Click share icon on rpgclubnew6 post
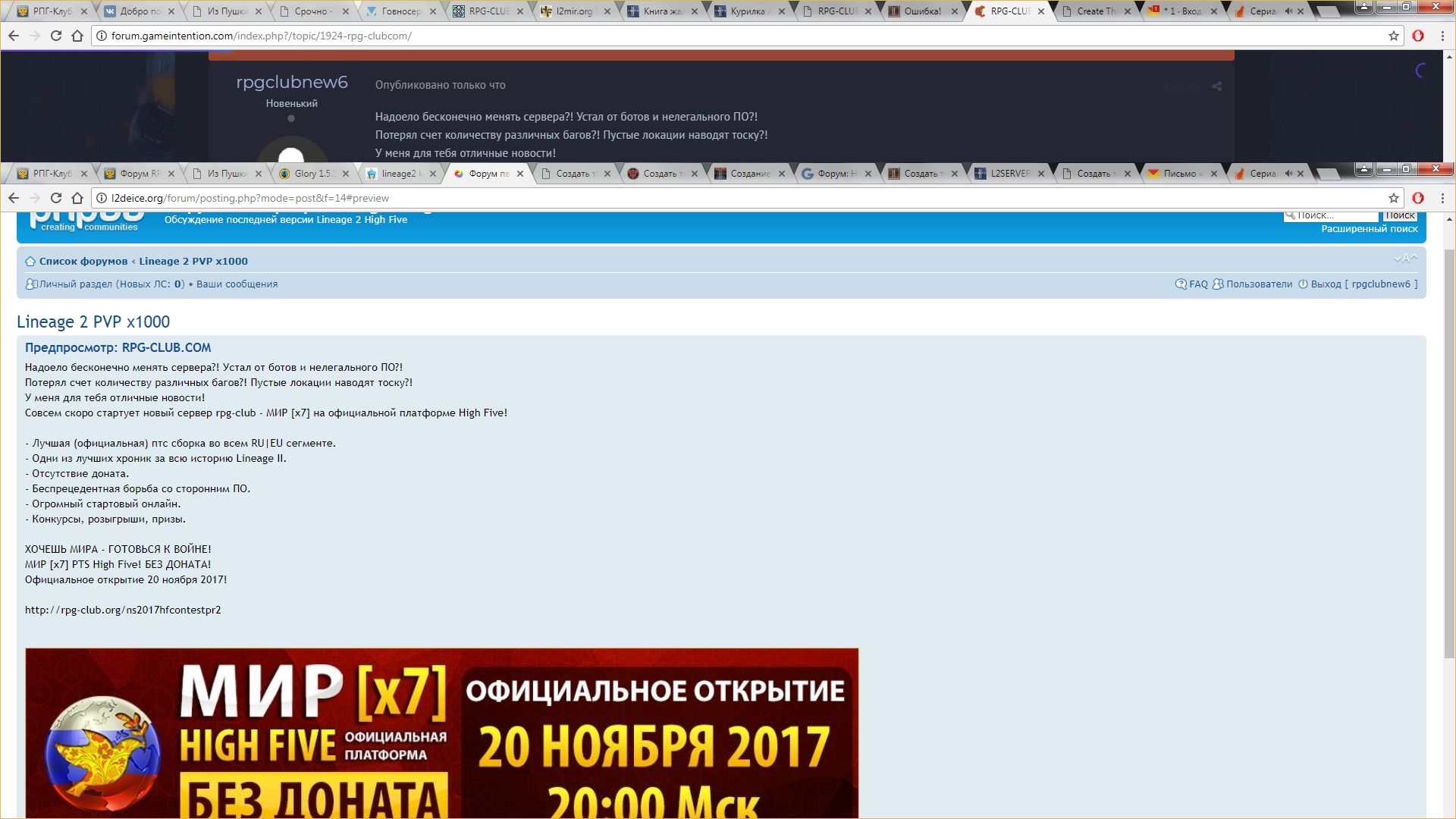Screen dimensions: 1456x819 (x=1216, y=86)
